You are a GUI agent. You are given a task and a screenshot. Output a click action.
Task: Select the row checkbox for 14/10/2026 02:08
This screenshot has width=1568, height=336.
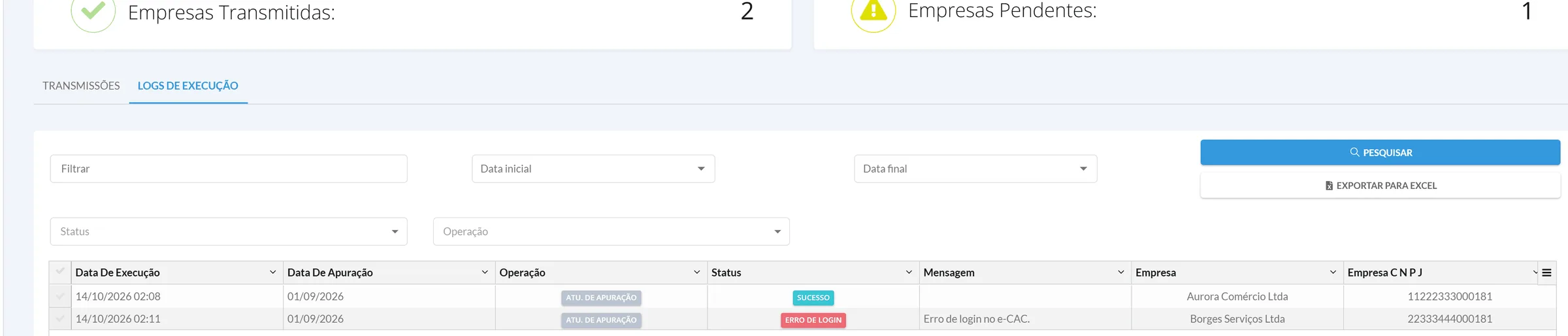(x=60, y=296)
